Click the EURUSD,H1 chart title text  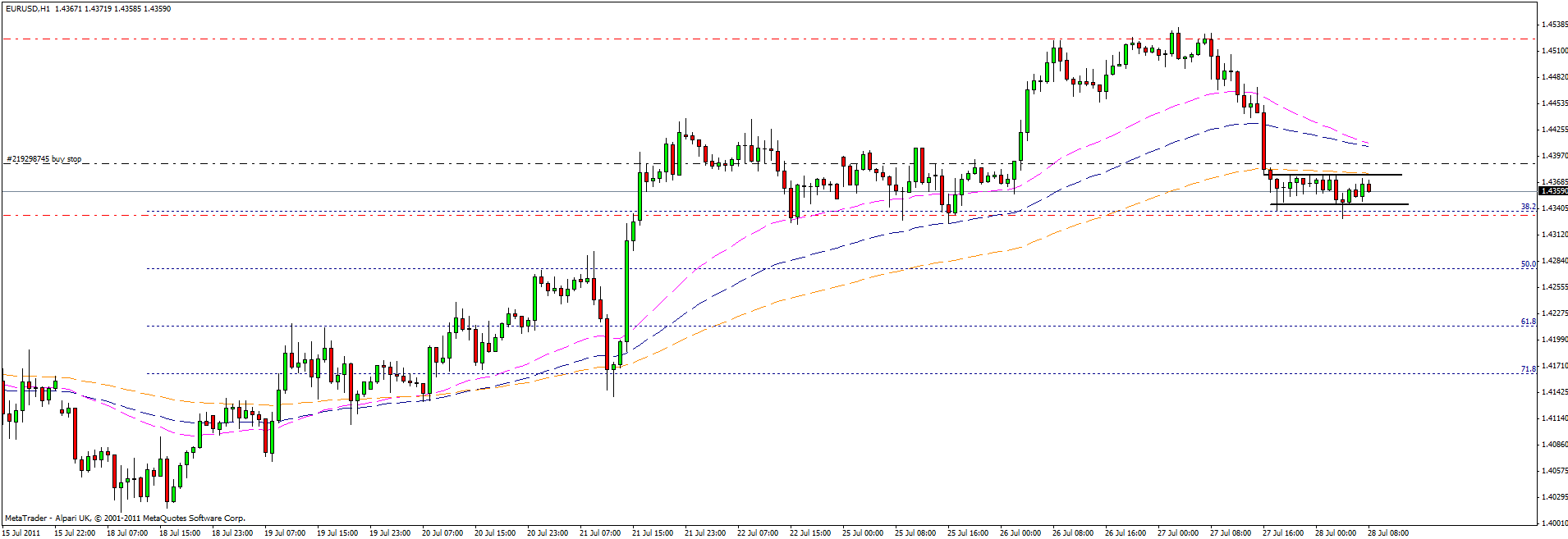coord(27,9)
